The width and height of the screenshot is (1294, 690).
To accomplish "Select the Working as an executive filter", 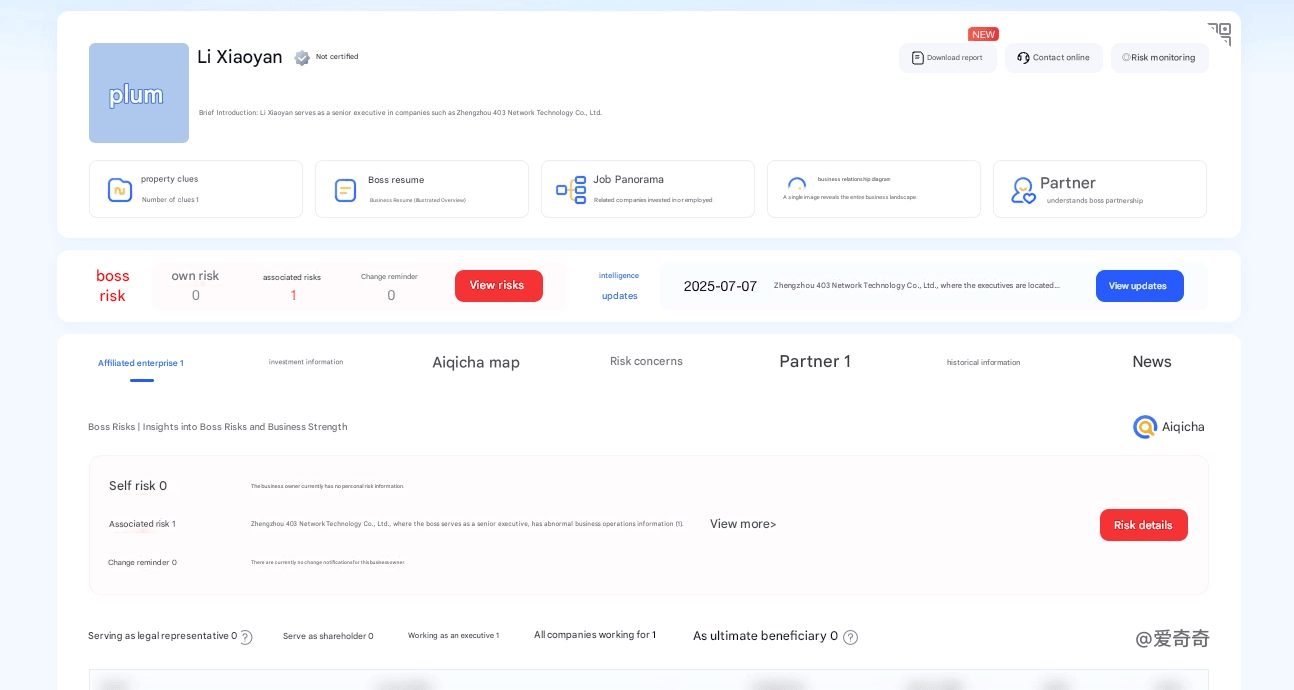I will tap(453, 636).
